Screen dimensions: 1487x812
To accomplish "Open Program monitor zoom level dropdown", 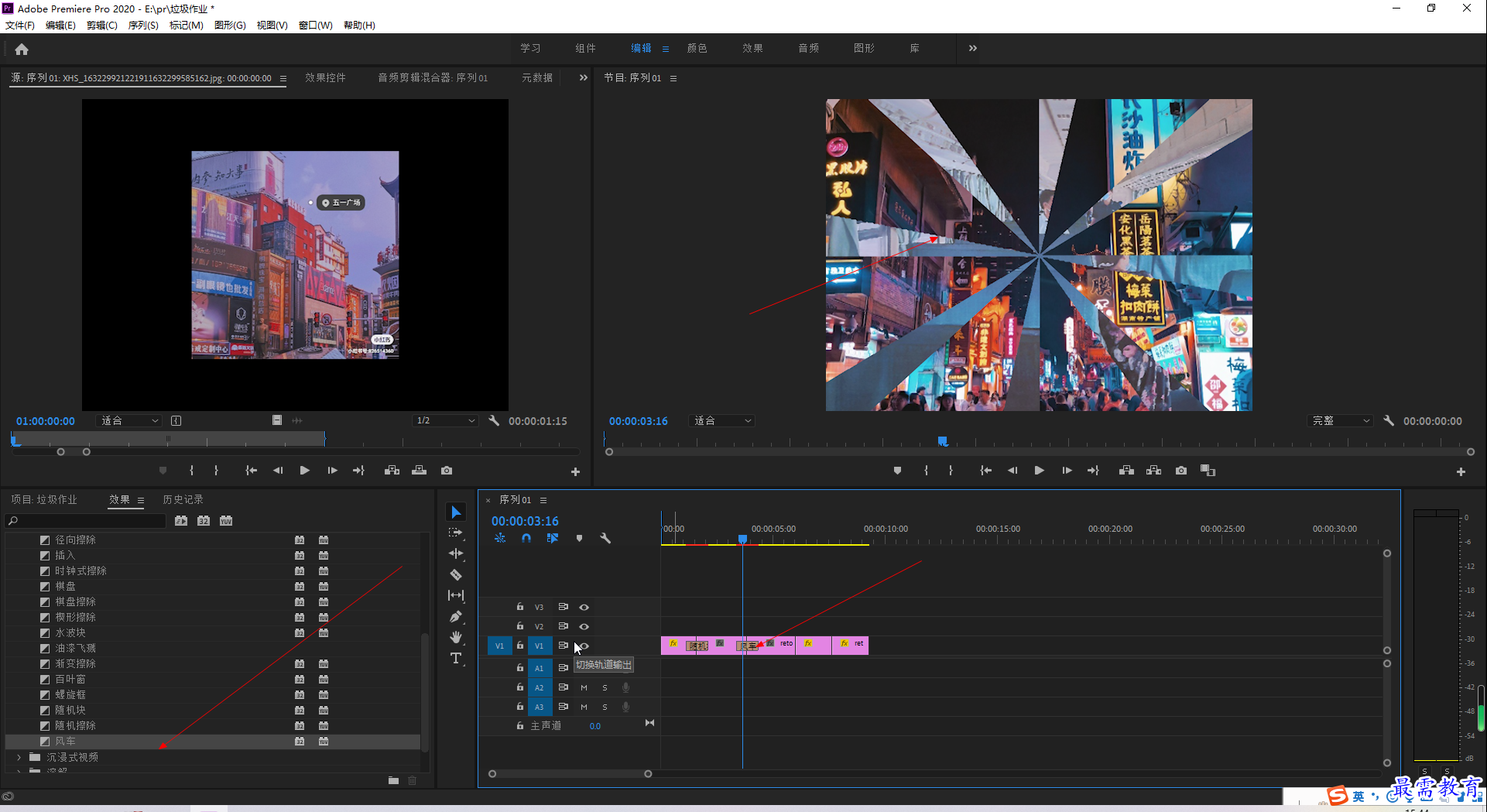I will [x=722, y=420].
